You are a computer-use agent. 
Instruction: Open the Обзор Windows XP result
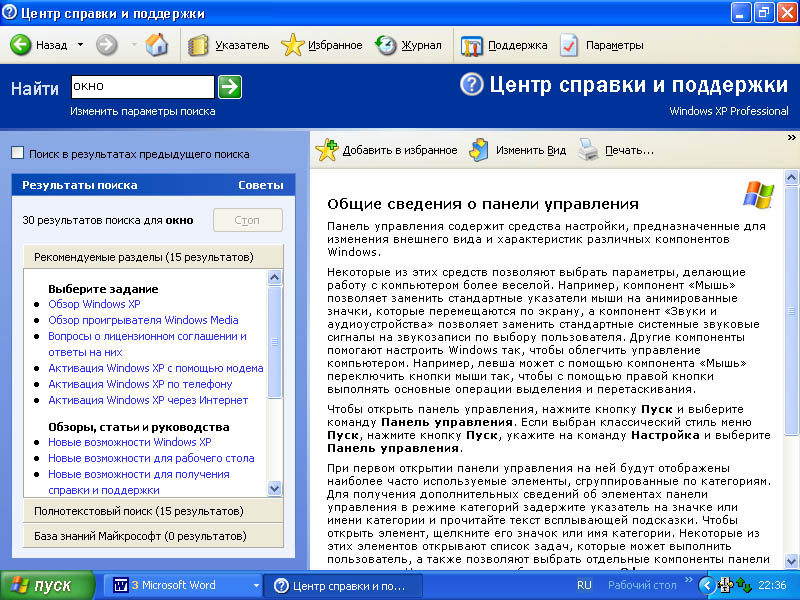coord(94,304)
